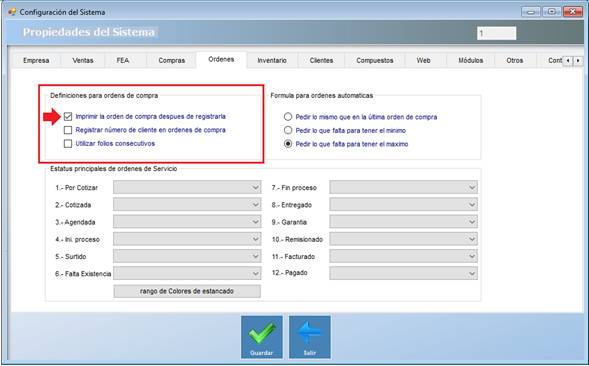The width and height of the screenshot is (589, 366).
Task: Open the Facturado dropdown
Action: click(x=403, y=256)
